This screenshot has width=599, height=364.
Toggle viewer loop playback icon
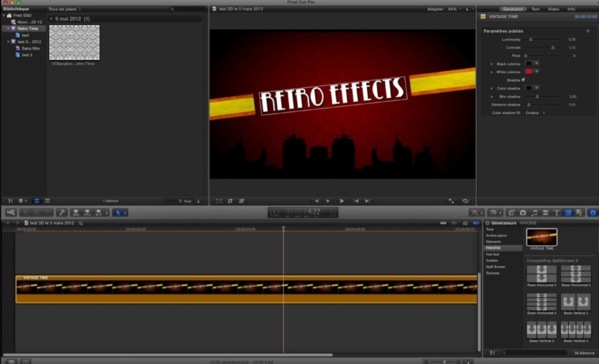point(465,201)
